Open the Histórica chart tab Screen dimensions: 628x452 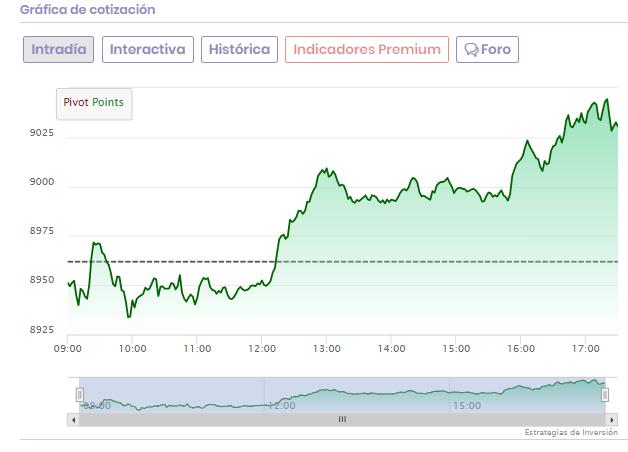[240, 50]
